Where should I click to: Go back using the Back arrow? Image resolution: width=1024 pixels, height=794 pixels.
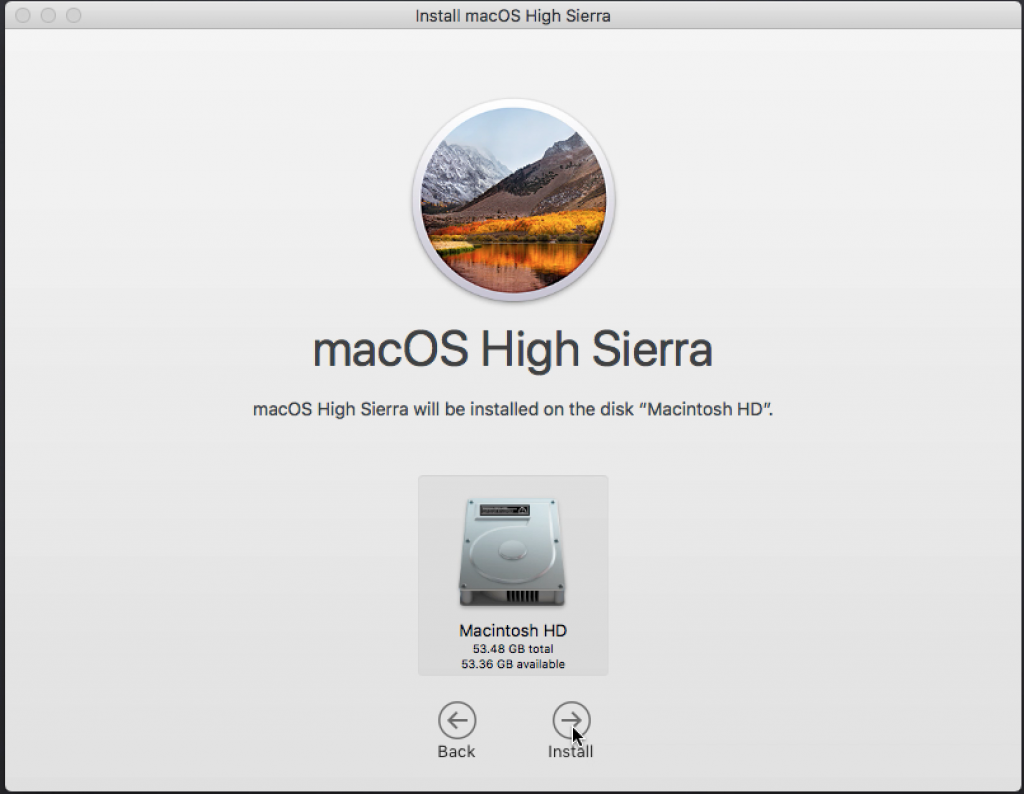pos(457,720)
